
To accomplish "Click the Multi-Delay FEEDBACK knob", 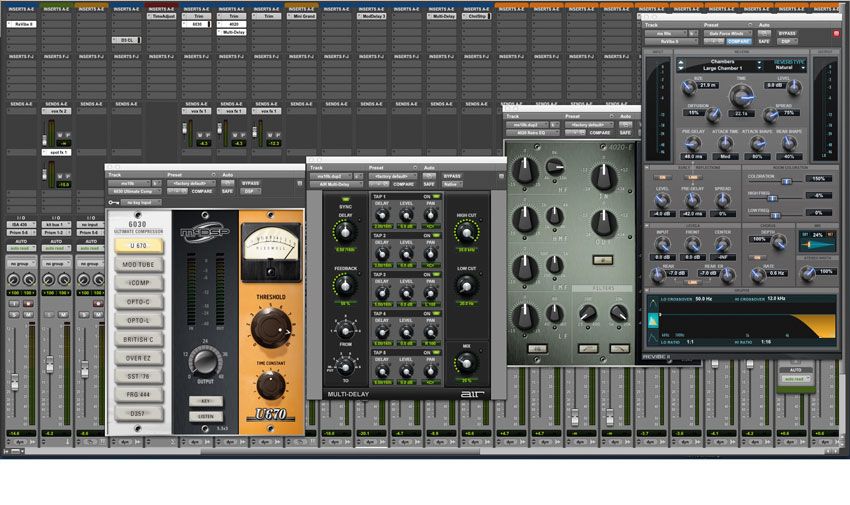I will (345, 285).
